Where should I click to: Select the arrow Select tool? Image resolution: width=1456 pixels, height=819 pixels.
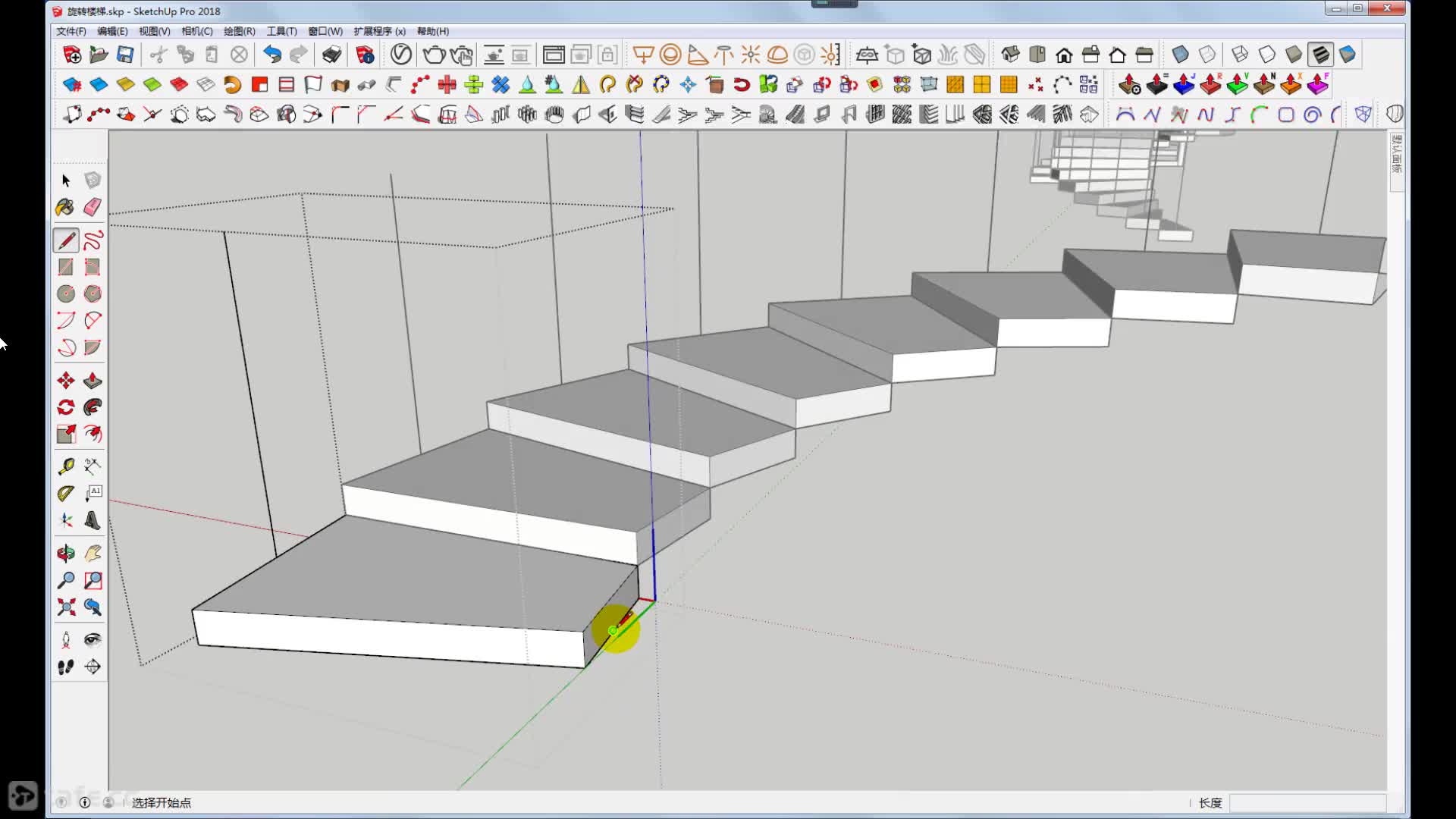pos(66,180)
